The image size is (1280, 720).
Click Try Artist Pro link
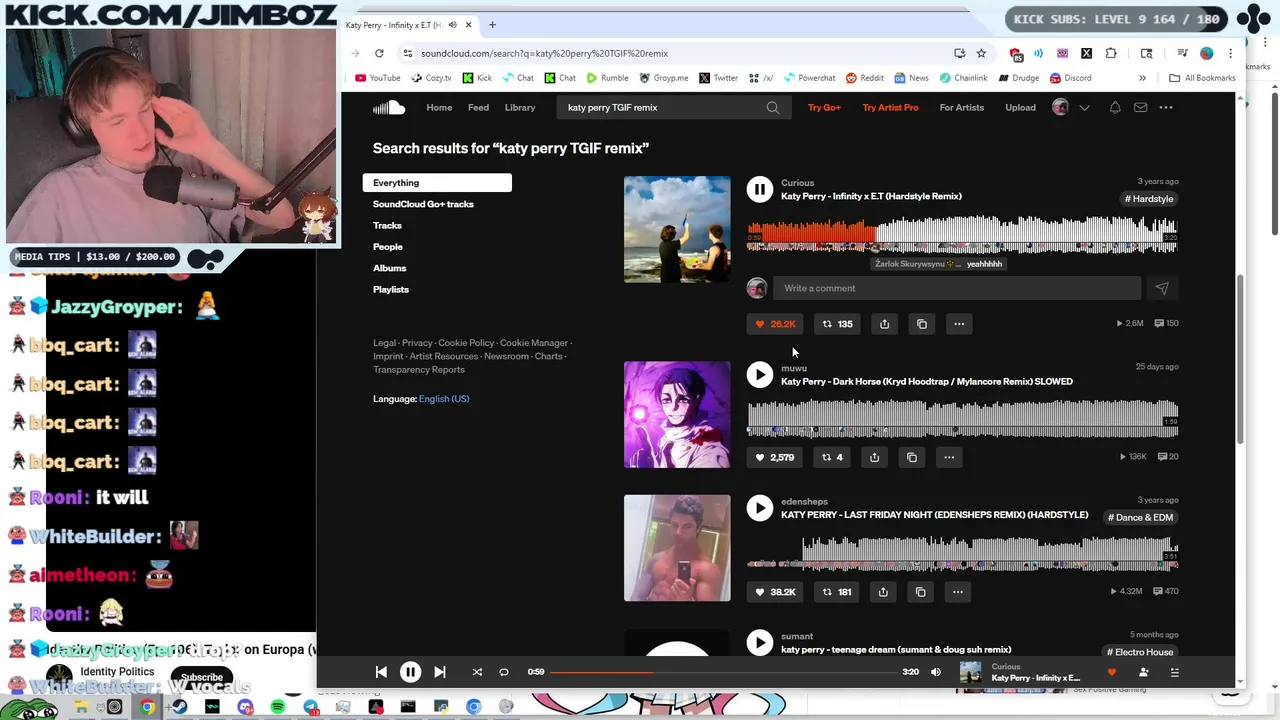click(890, 107)
